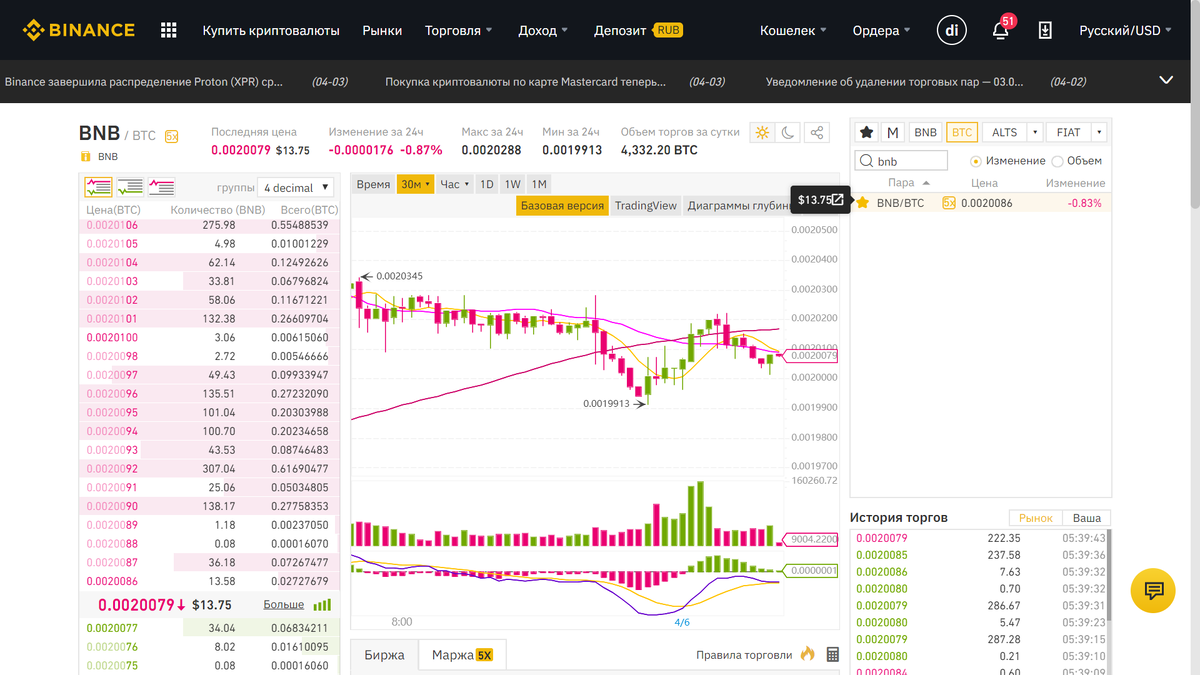Select Время chart mode
The image size is (1200, 675).
click(373, 184)
